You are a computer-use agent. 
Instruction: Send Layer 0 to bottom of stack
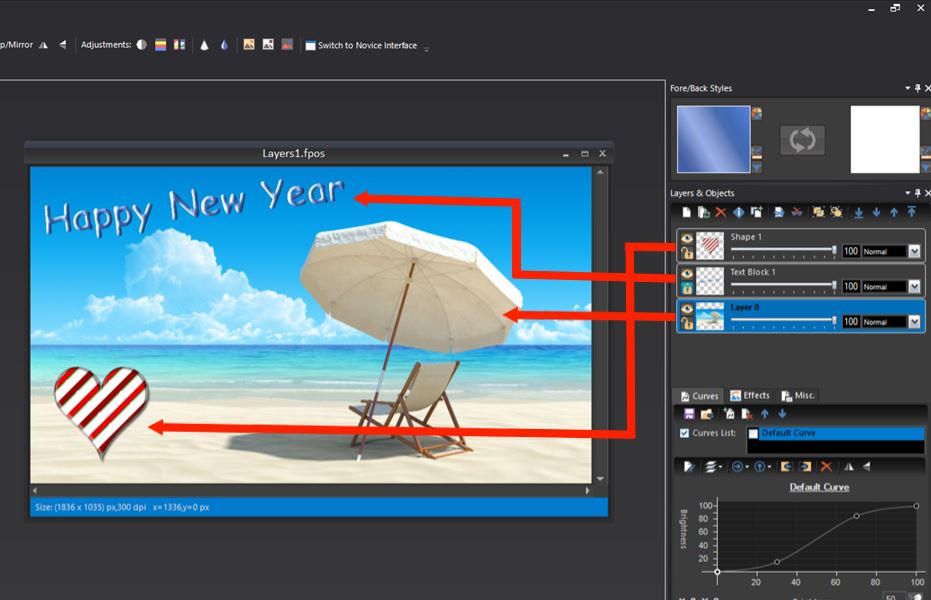tap(859, 212)
